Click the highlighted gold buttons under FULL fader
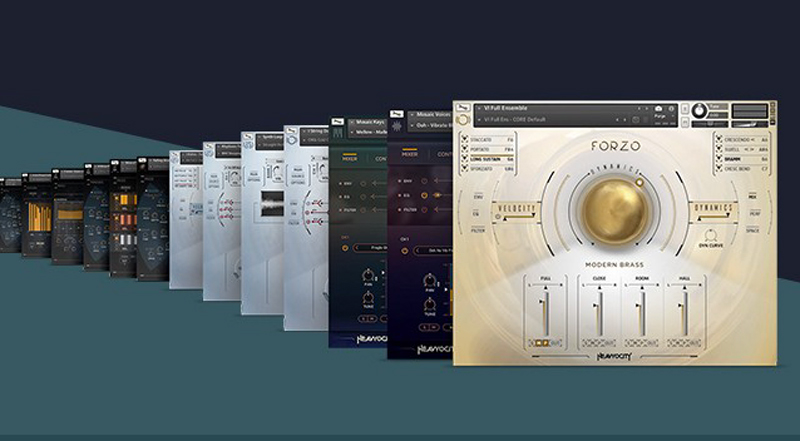This screenshot has height=441, width=800. (x=541, y=343)
